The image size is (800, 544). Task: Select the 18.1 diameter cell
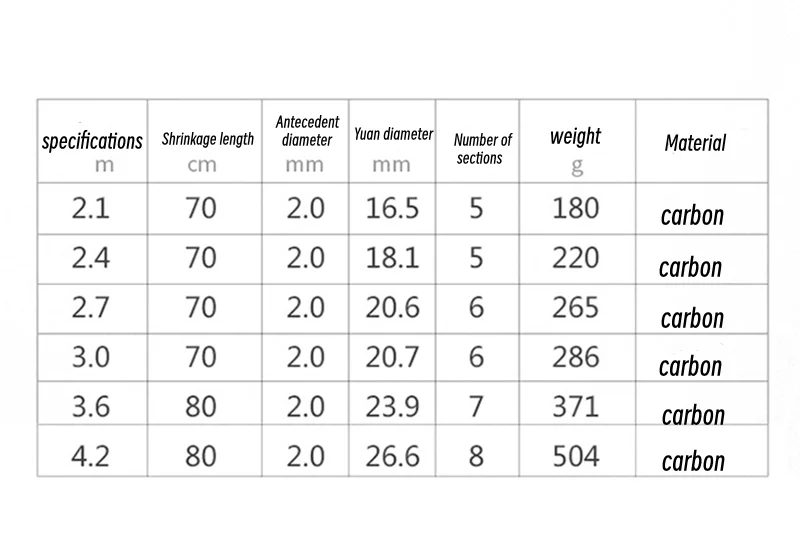tap(392, 258)
